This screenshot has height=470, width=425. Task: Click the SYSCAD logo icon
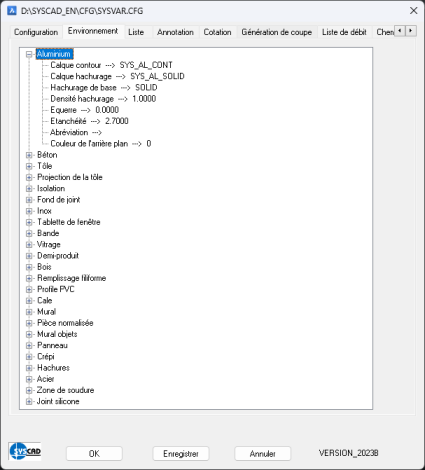[x=25, y=451]
